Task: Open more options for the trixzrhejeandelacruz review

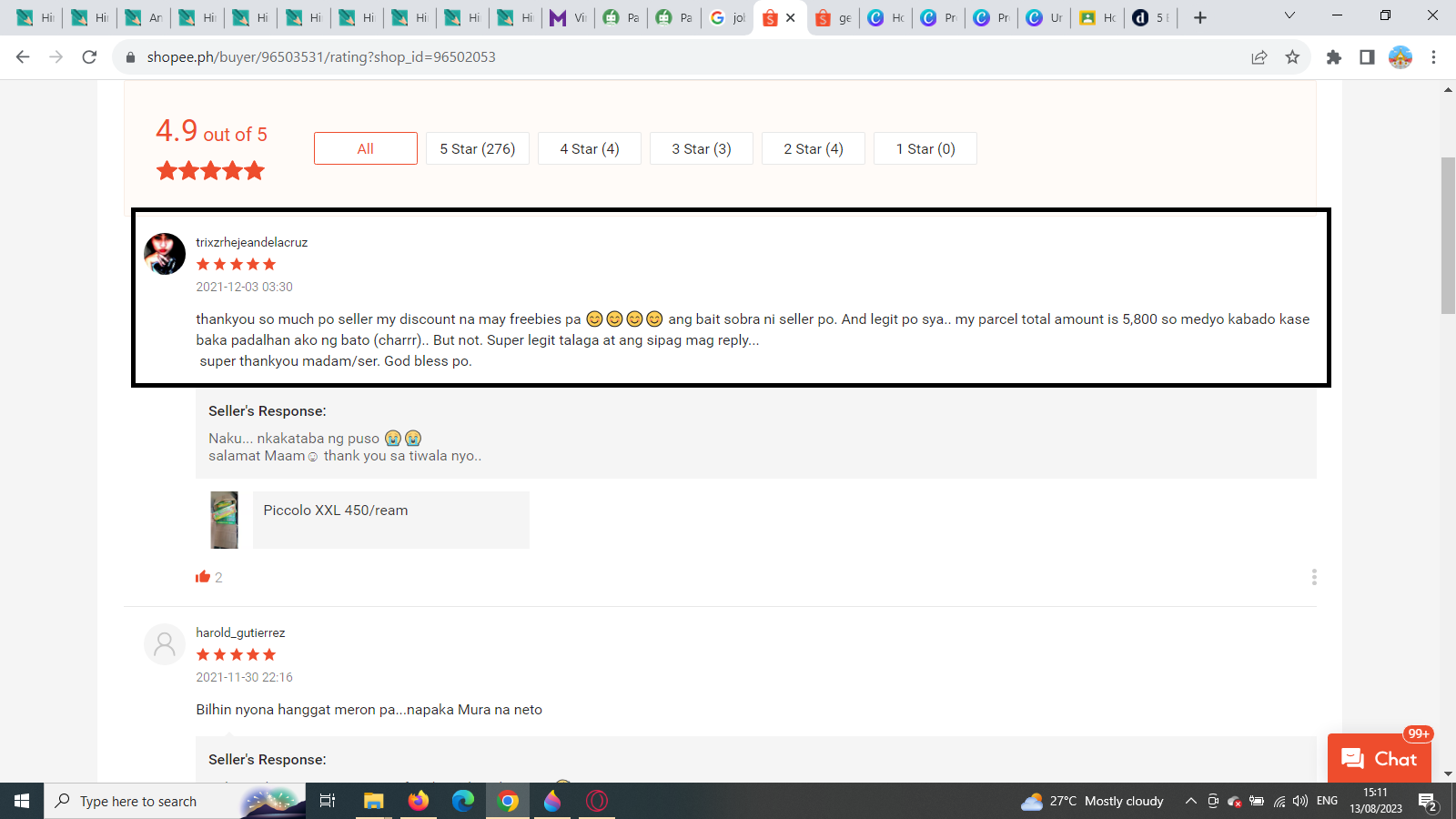Action: click(1314, 577)
